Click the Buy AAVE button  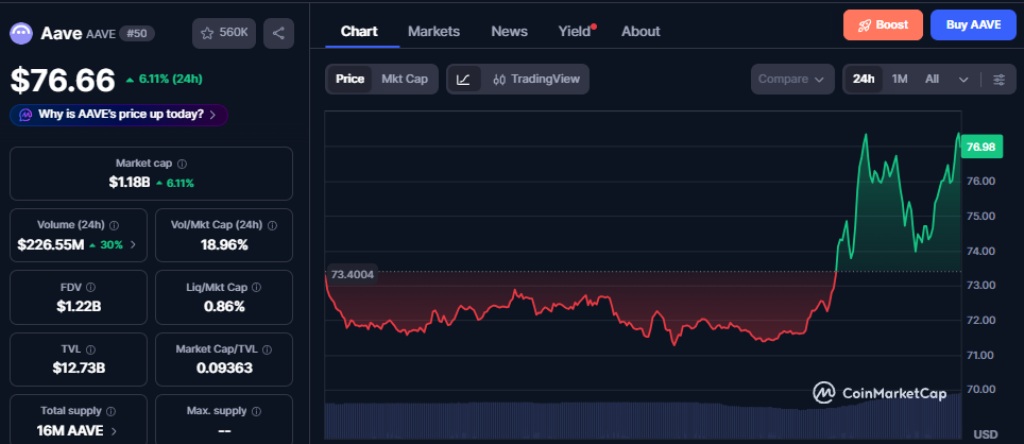(973, 25)
